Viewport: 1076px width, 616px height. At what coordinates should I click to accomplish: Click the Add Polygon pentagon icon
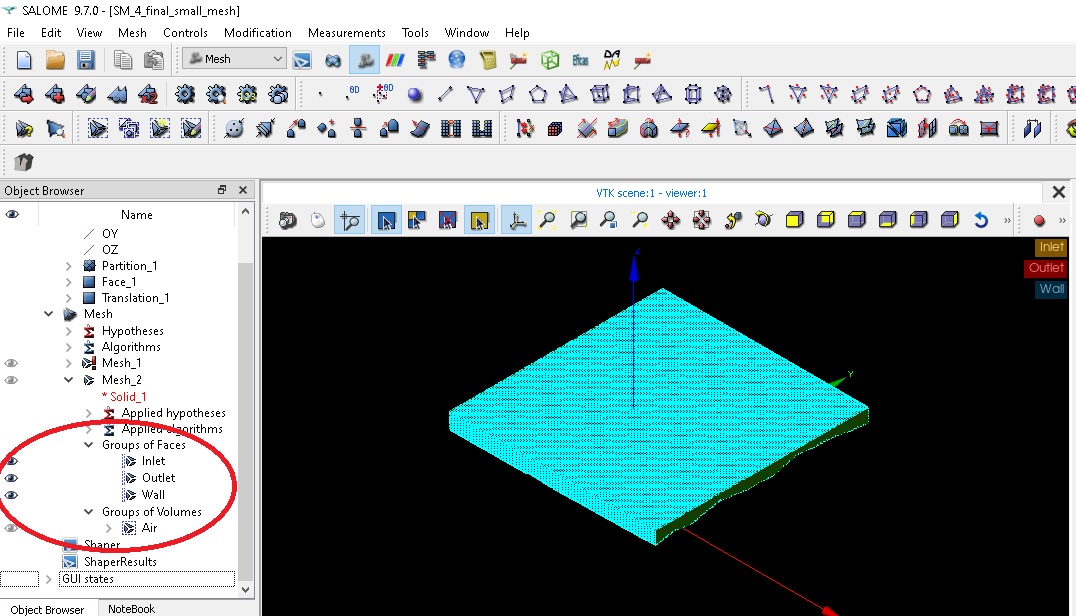pos(538,94)
